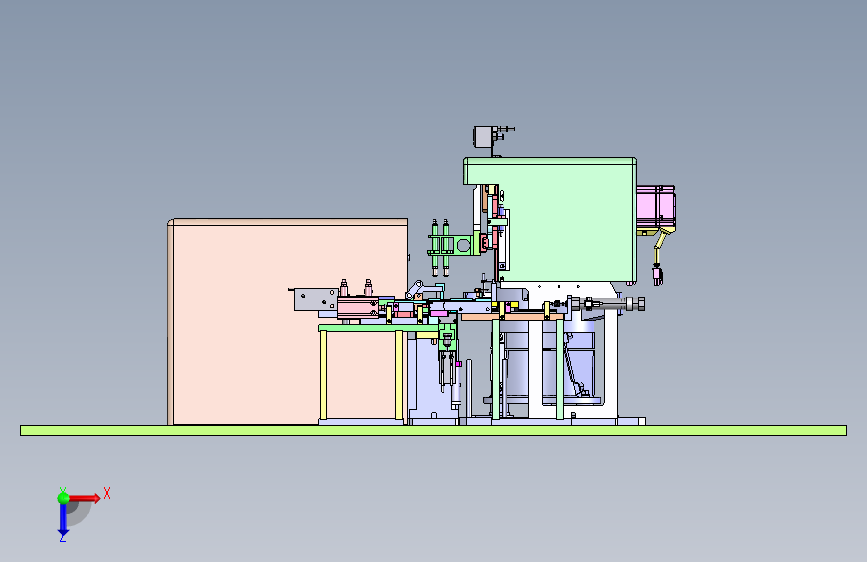This screenshot has width=867, height=562.
Task: Select the grey bracket plate left of the pink cylinder
Action: 315,299
